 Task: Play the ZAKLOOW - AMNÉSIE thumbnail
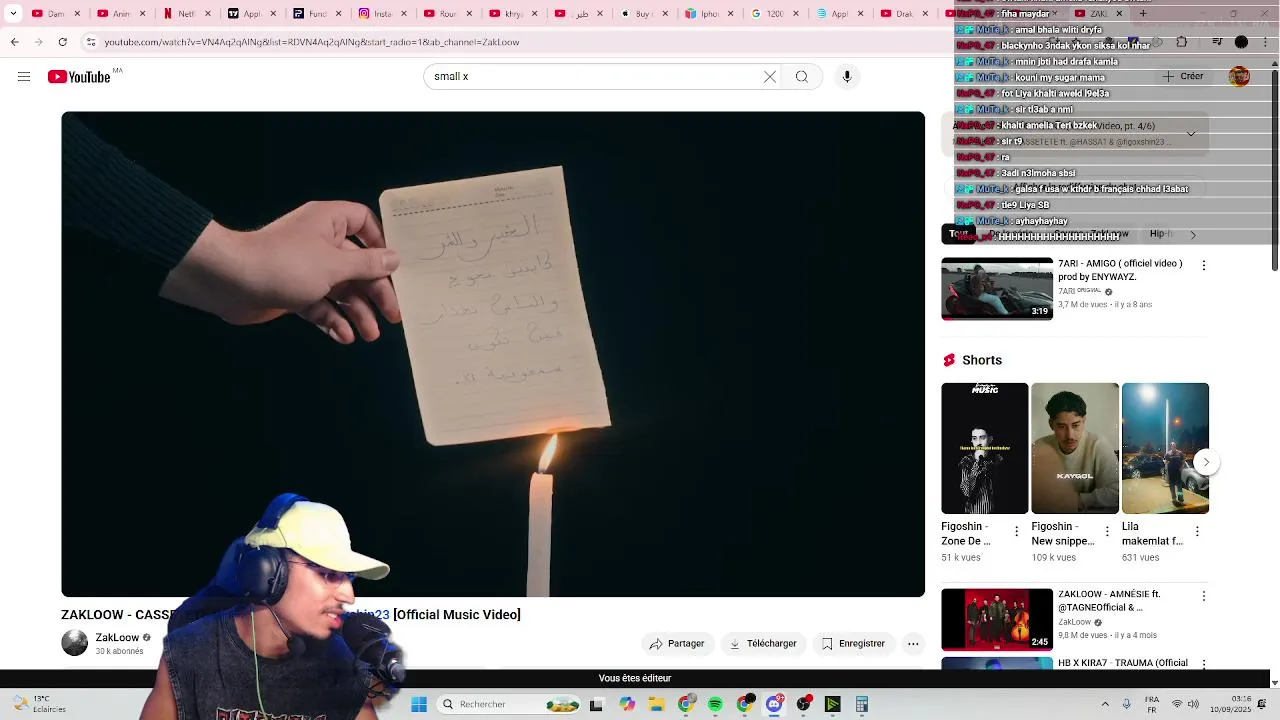[997, 619]
